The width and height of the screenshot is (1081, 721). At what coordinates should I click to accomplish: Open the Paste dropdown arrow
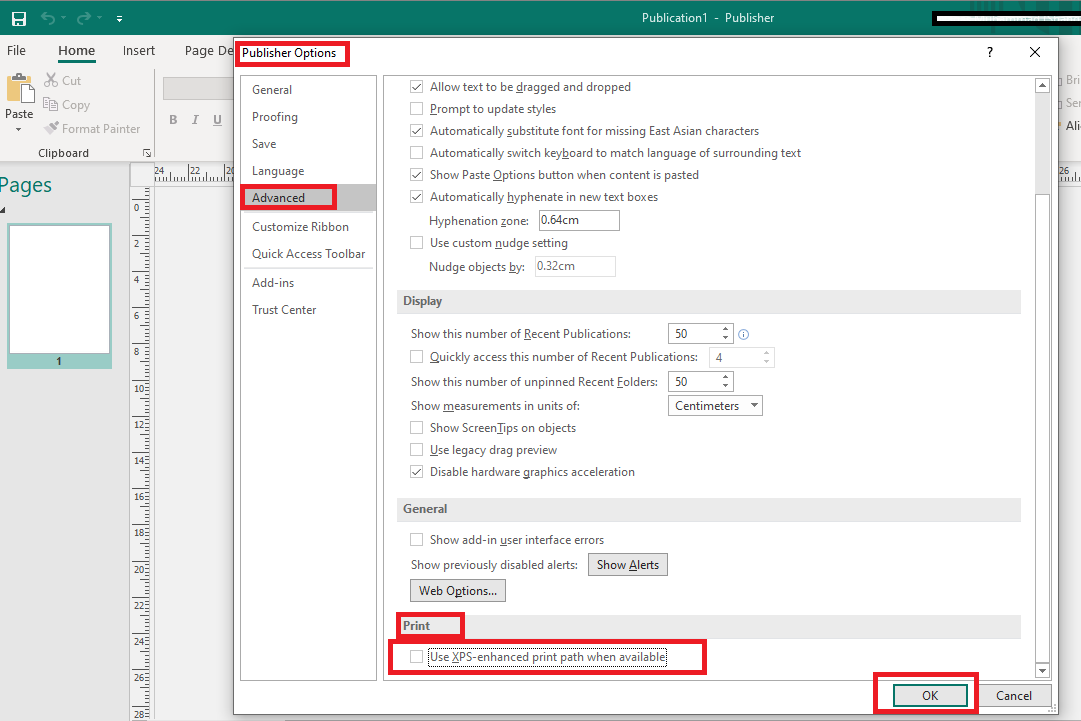tap(19, 129)
